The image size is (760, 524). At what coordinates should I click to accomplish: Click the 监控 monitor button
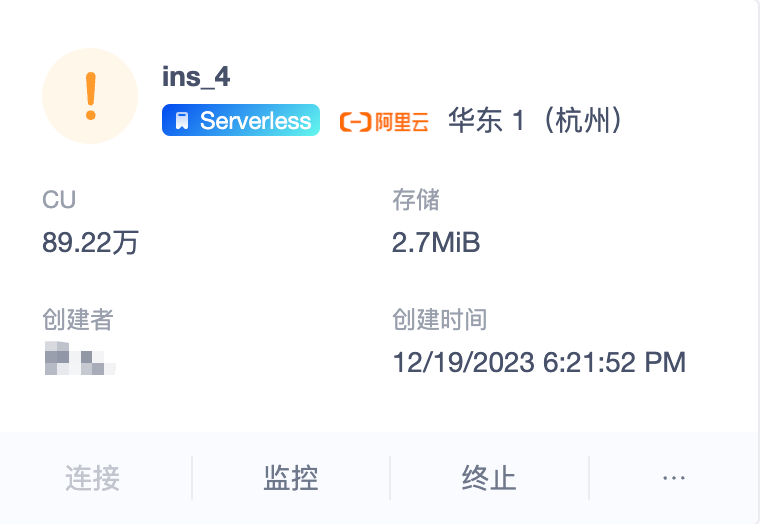(x=291, y=478)
